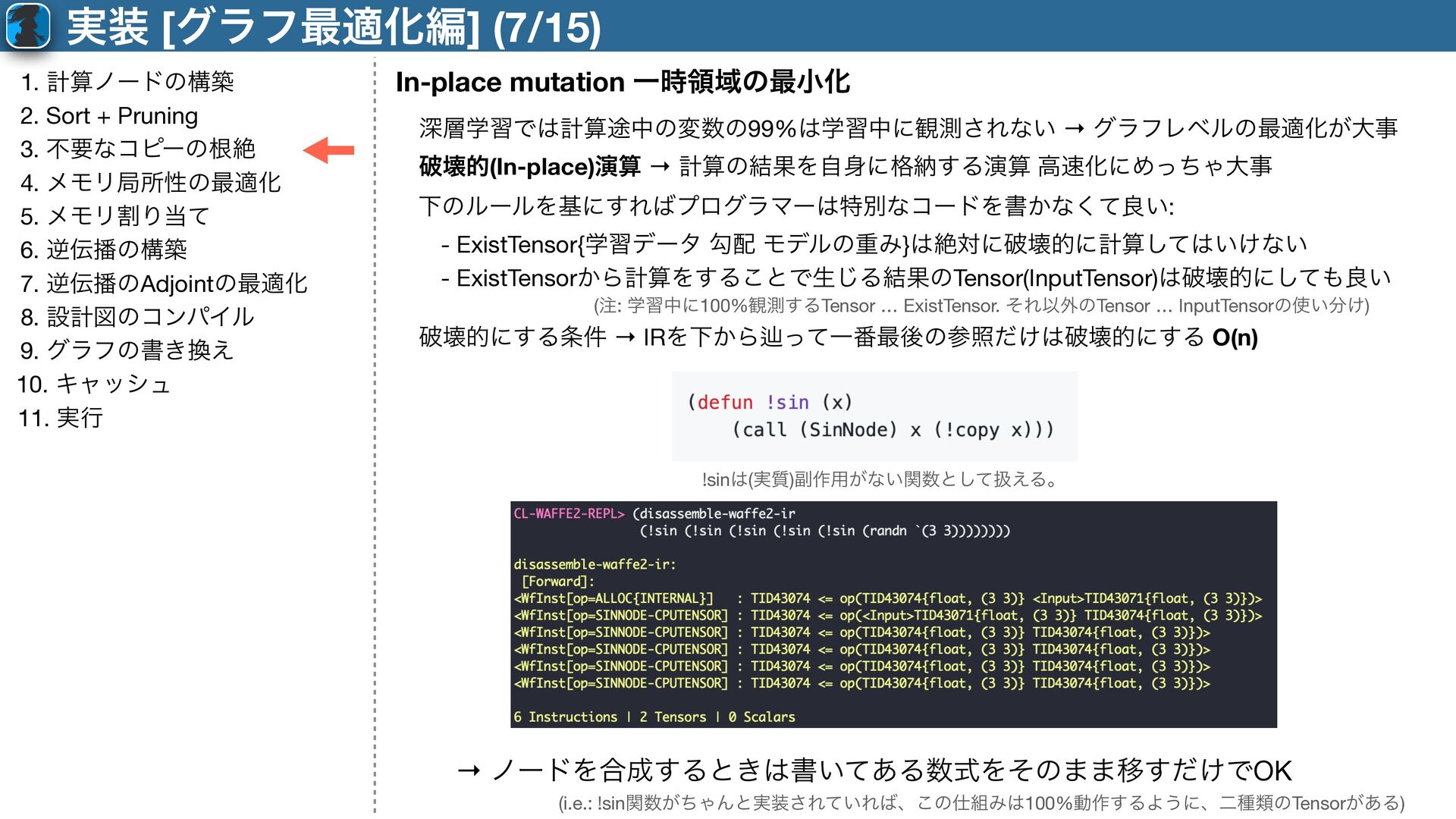Viewport: 1456px width, 819px height.
Task: Select outline item 3 不要なコピーの根絶
Action: [x=138, y=149]
